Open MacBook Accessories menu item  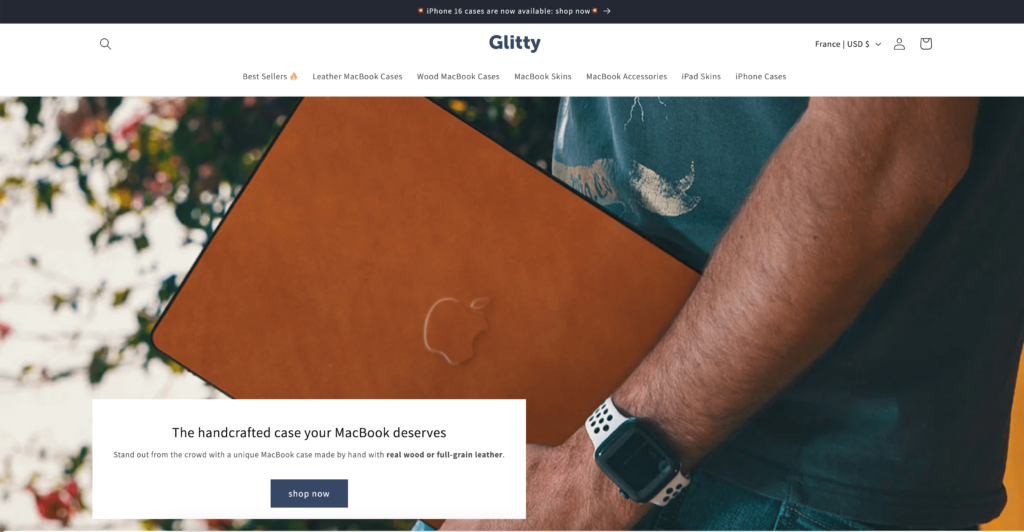click(626, 76)
